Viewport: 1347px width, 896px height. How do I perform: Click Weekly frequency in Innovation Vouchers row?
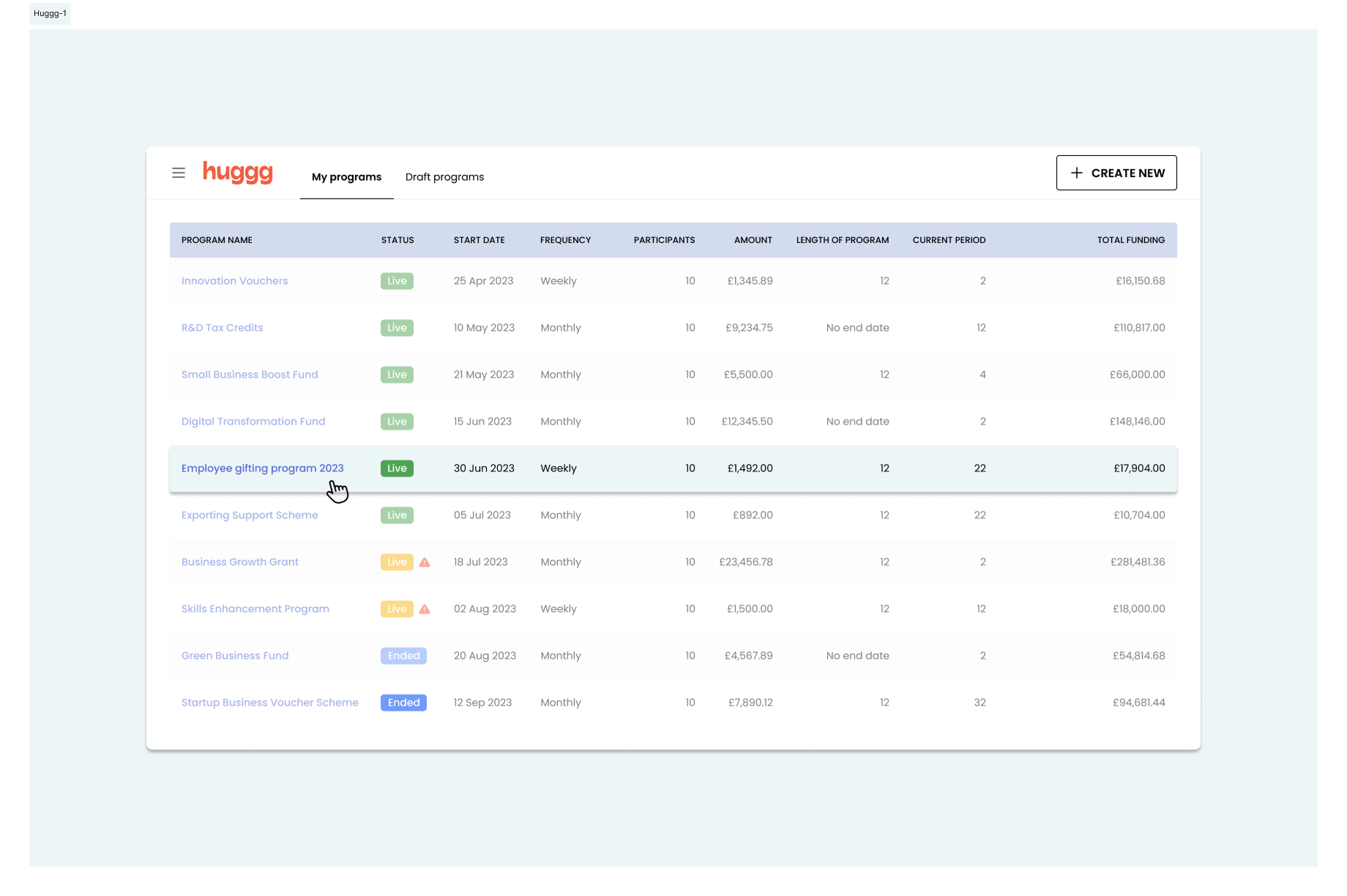(x=559, y=281)
